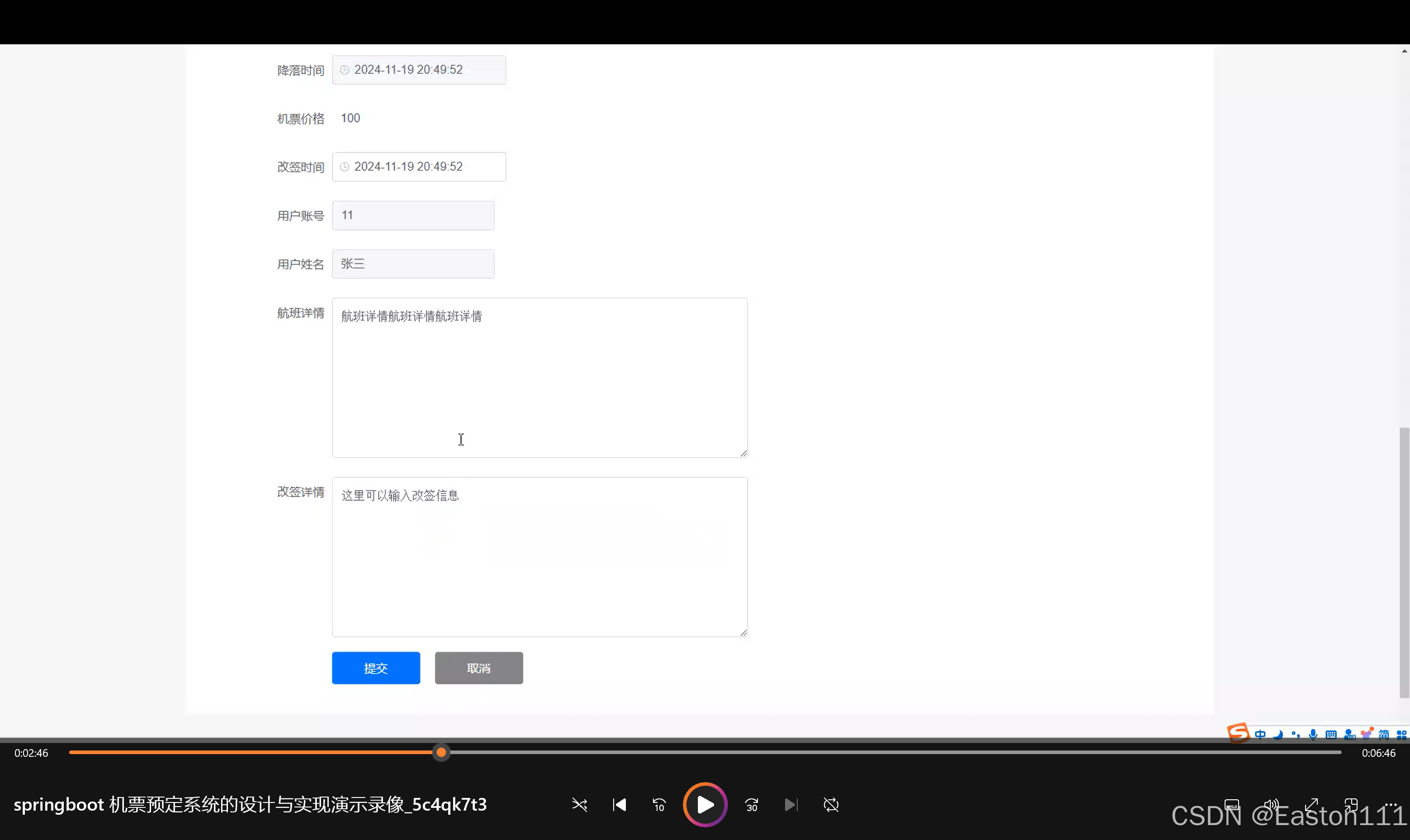Click the elapsed time 0:02:46
This screenshot has height=840, width=1410.
pyautogui.click(x=31, y=753)
